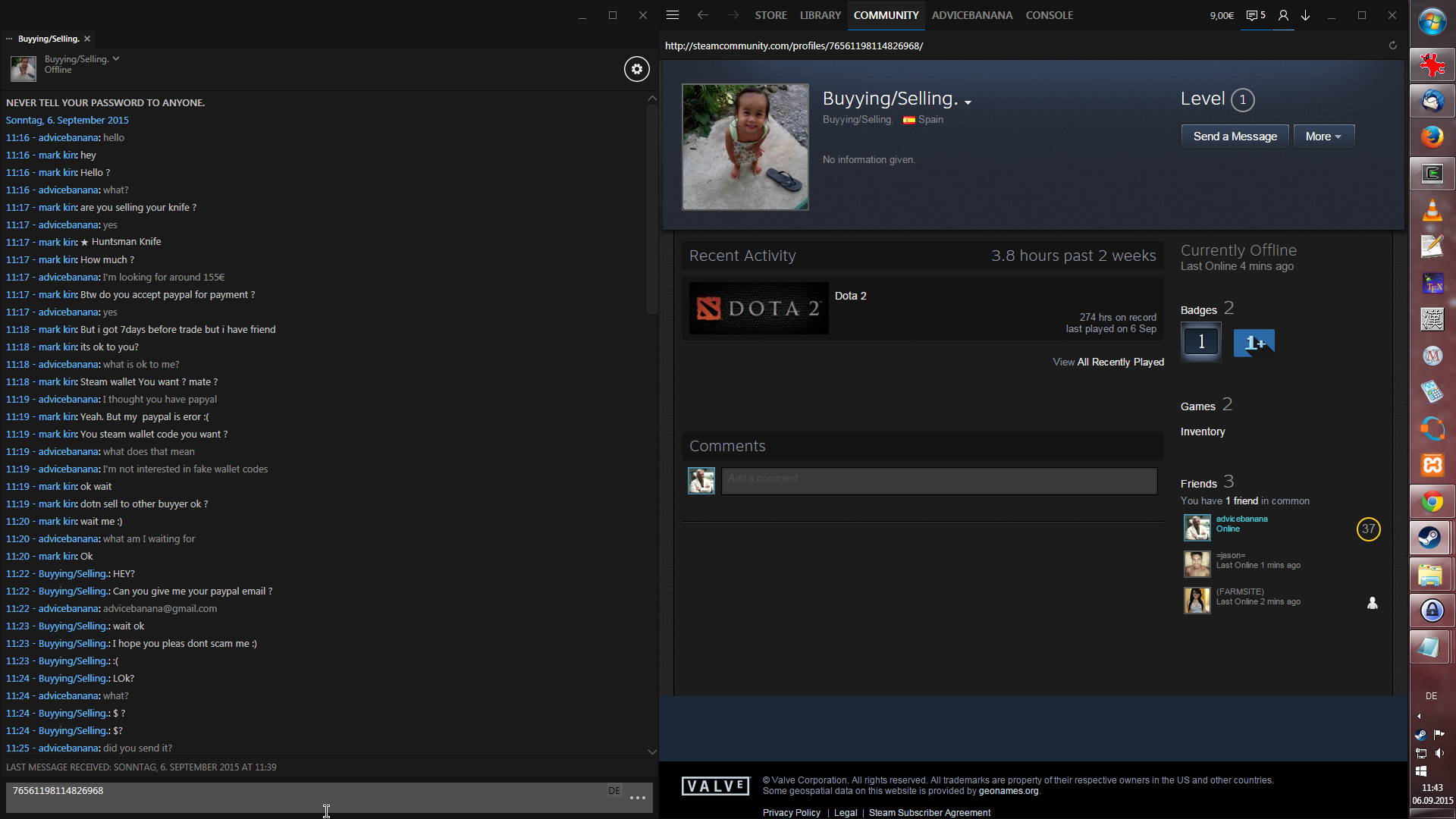Click the Add a comment field
1456x819 pixels.
click(939, 480)
